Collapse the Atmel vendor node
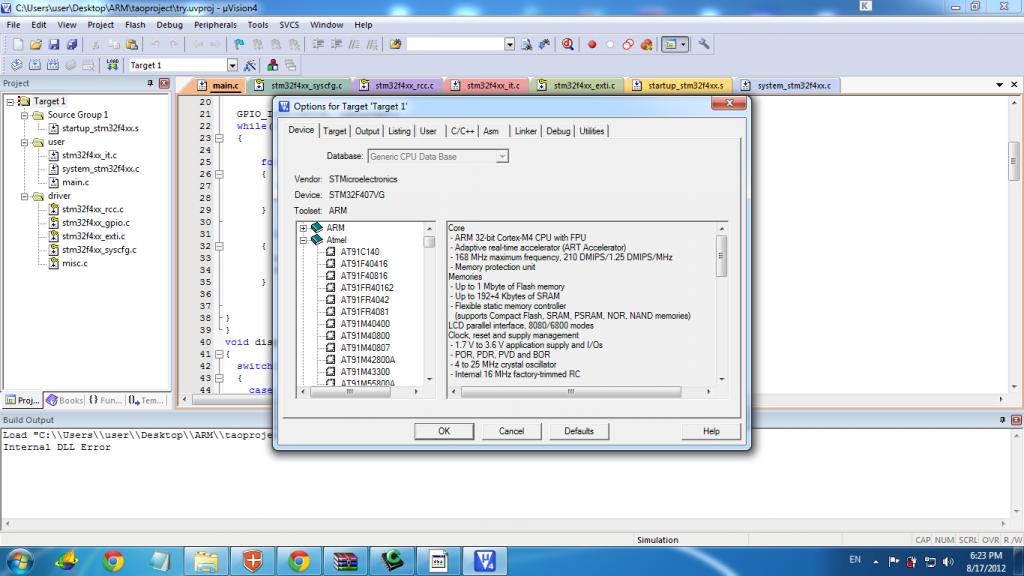Image resolution: width=1024 pixels, height=576 pixels. click(x=303, y=240)
